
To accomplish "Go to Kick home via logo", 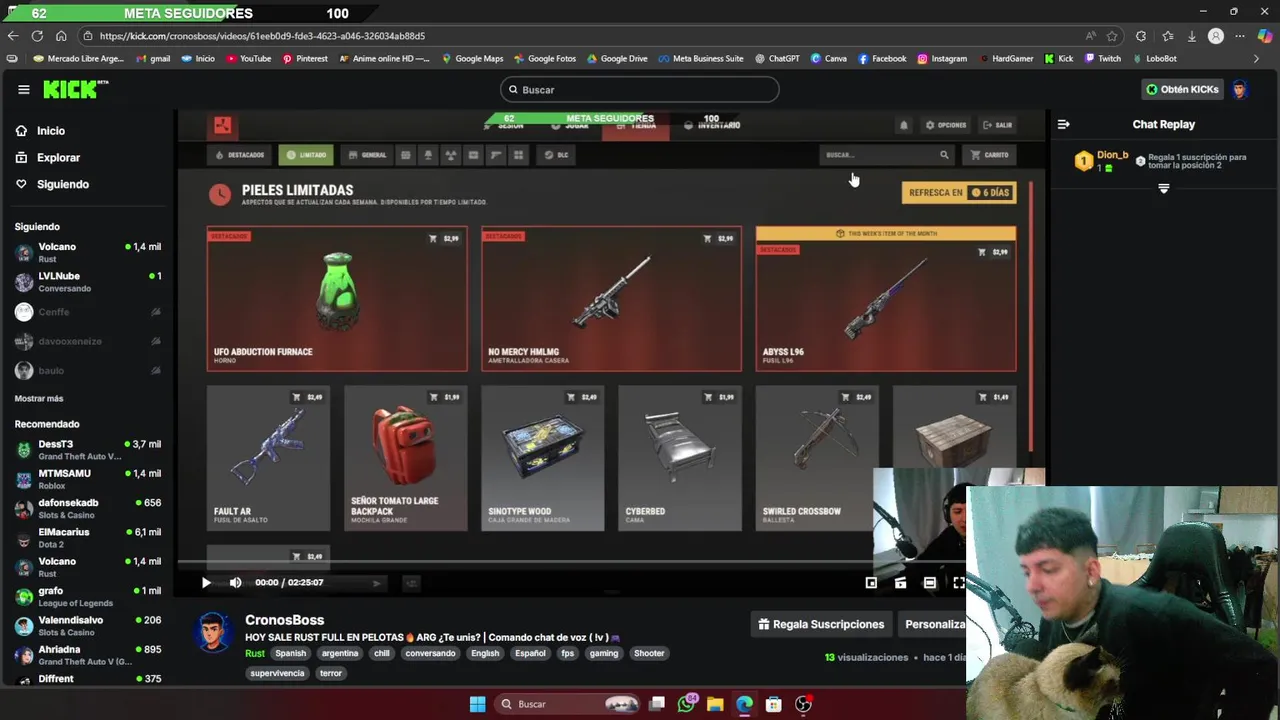I will pos(75,89).
